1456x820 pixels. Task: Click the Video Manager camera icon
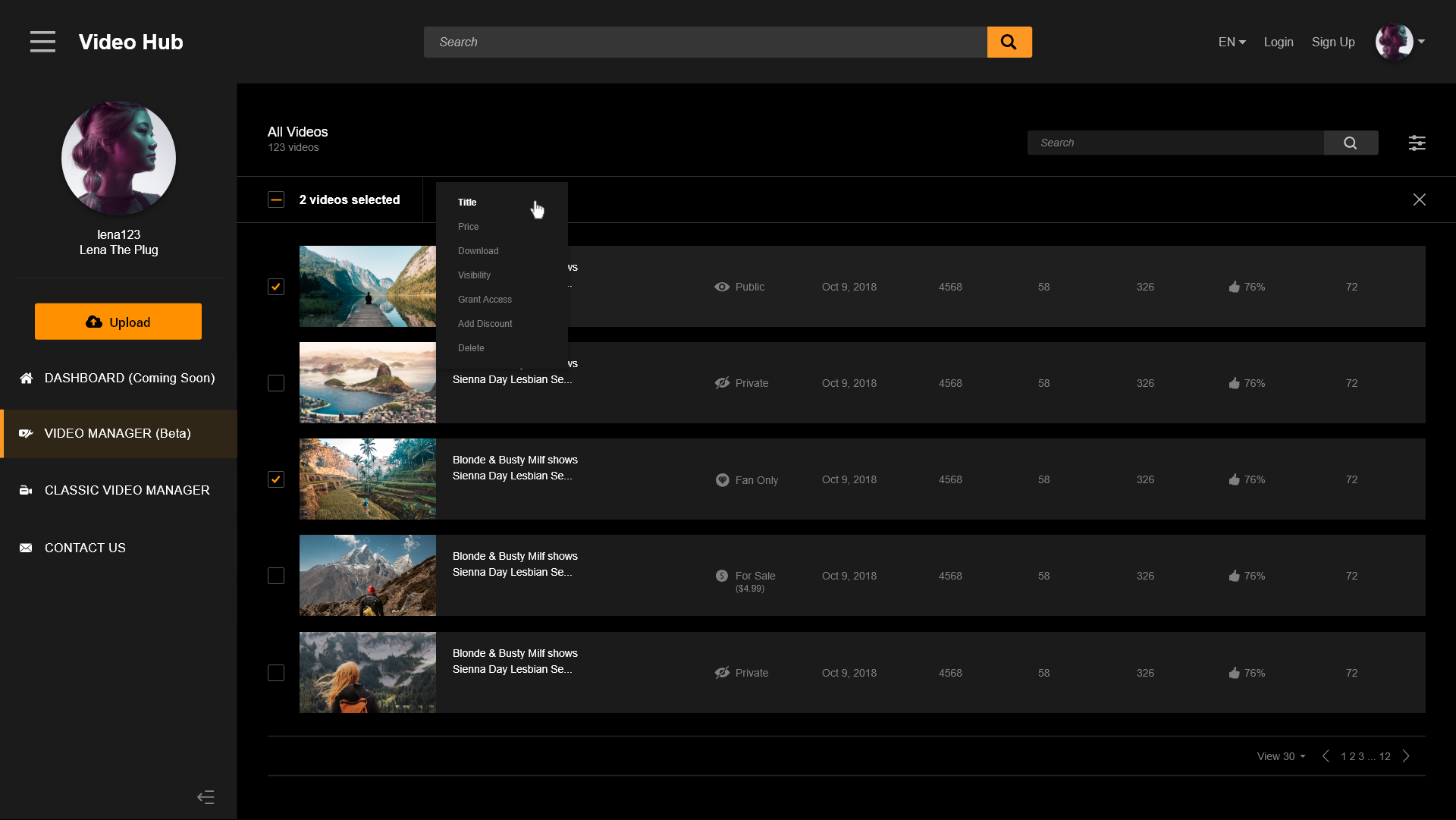point(26,433)
